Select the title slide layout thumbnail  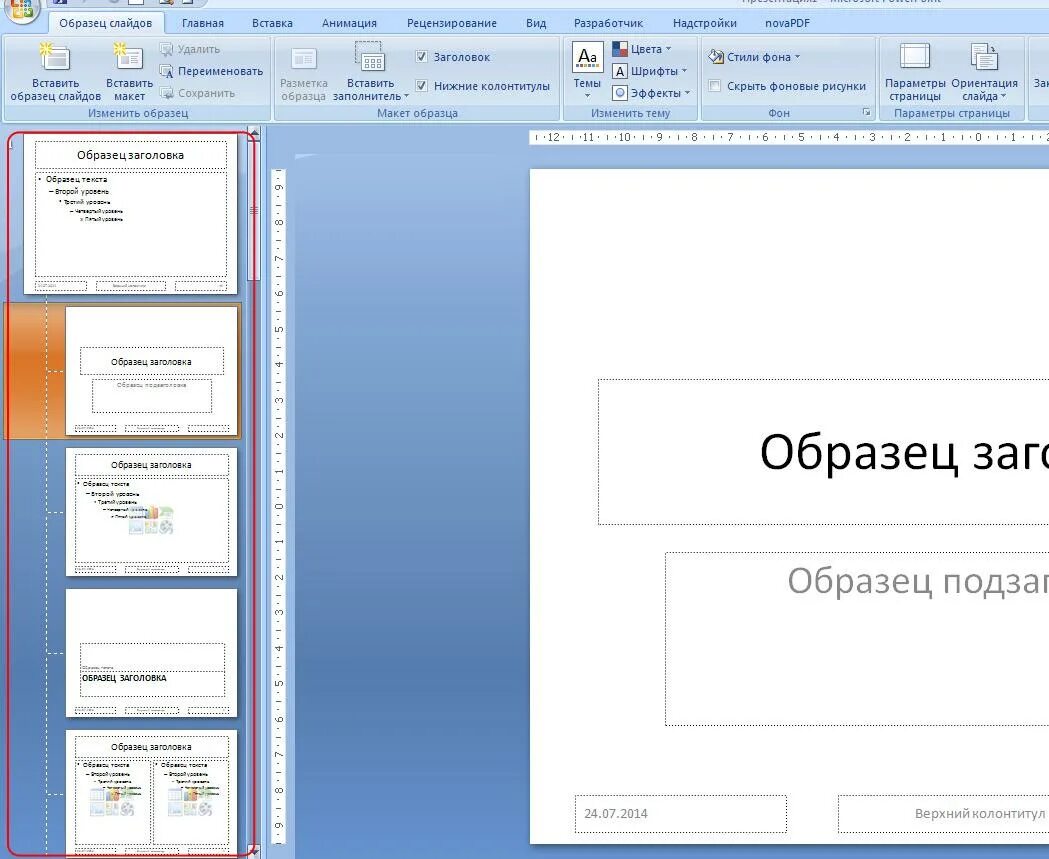[151, 371]
